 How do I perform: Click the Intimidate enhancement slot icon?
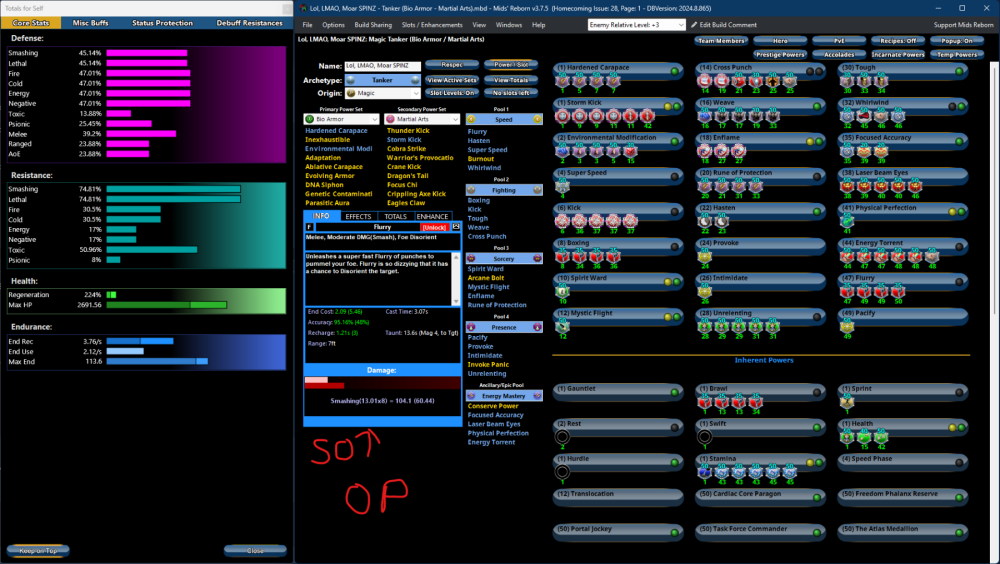click(x=705, y=290)
